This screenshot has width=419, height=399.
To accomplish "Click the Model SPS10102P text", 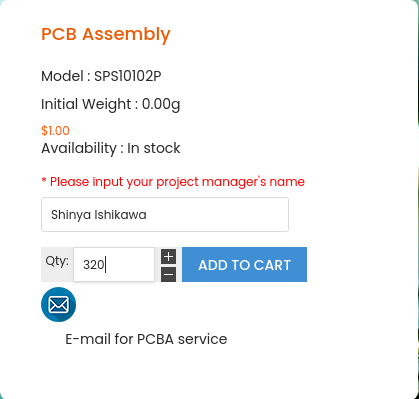I will tap(101, 76).
